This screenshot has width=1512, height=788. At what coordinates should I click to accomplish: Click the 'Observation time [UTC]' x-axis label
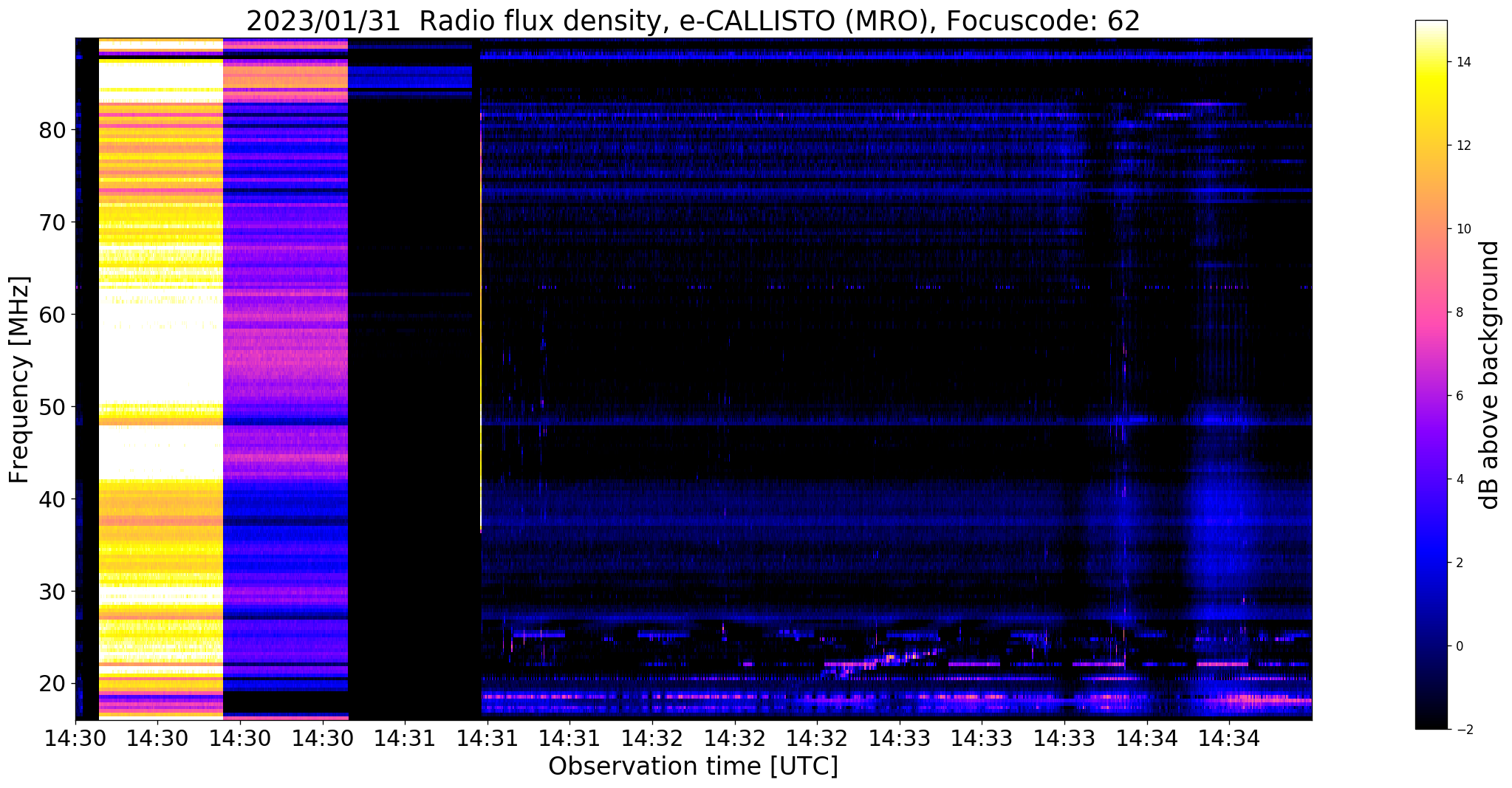(693, 766)
